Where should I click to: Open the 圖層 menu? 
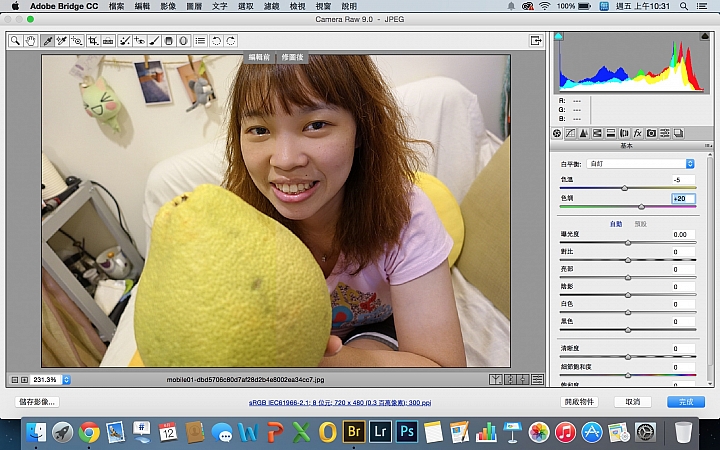[194, 6]
